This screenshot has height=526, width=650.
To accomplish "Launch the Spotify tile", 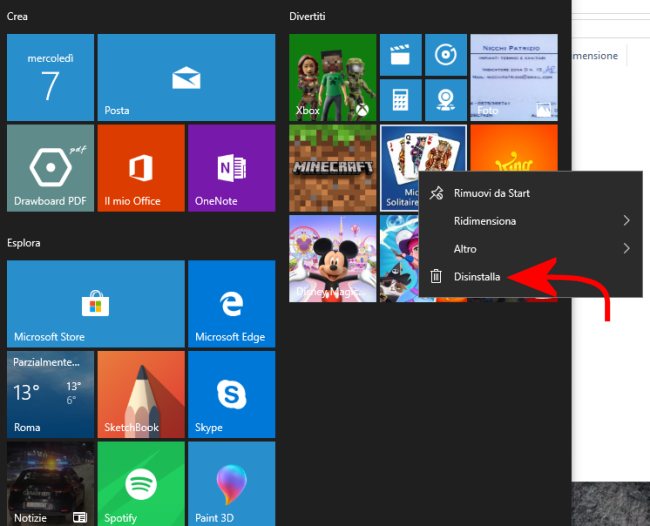I will coord(141,484).
